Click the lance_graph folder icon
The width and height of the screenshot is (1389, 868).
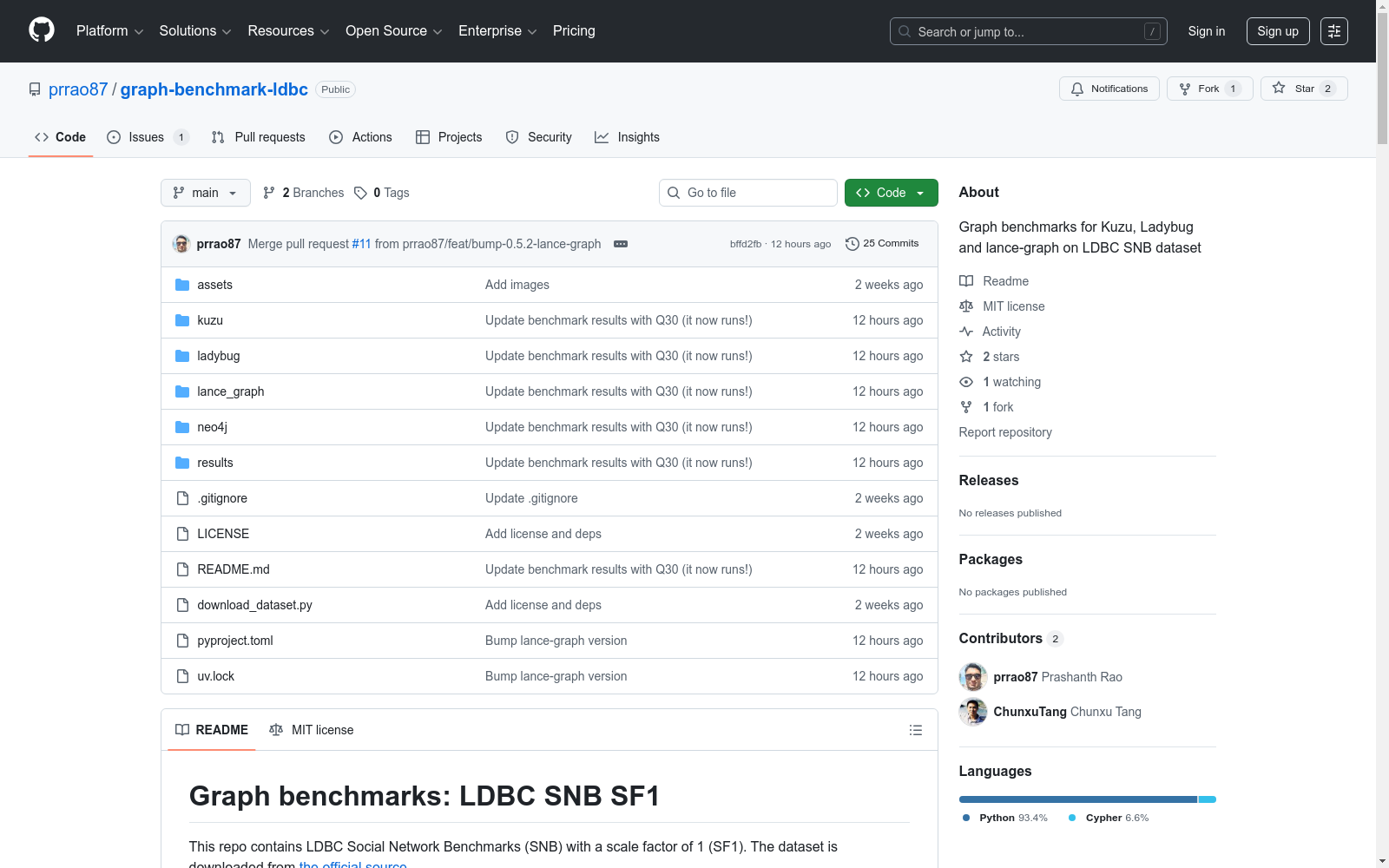tap(182, 391)
